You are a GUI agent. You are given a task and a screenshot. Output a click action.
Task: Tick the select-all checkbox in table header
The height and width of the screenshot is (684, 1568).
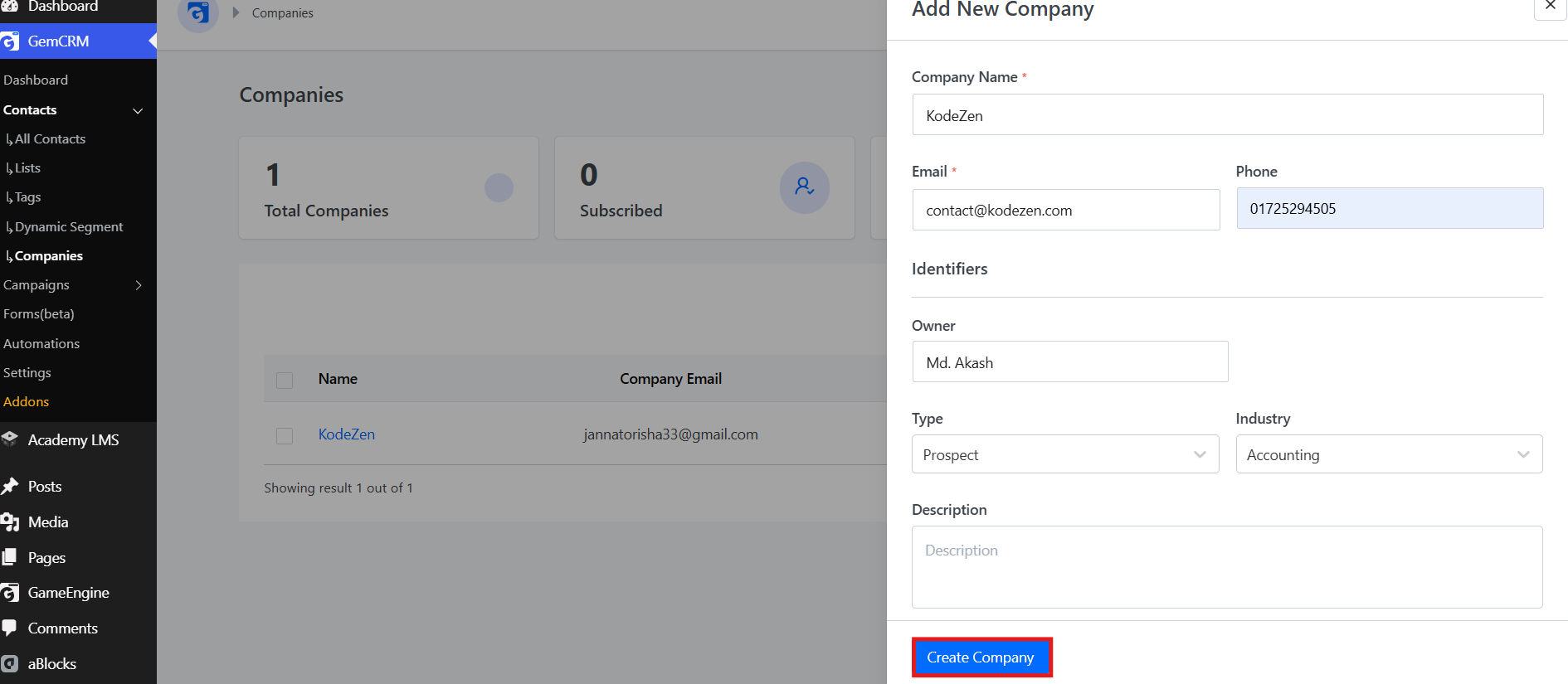(285, 380)
